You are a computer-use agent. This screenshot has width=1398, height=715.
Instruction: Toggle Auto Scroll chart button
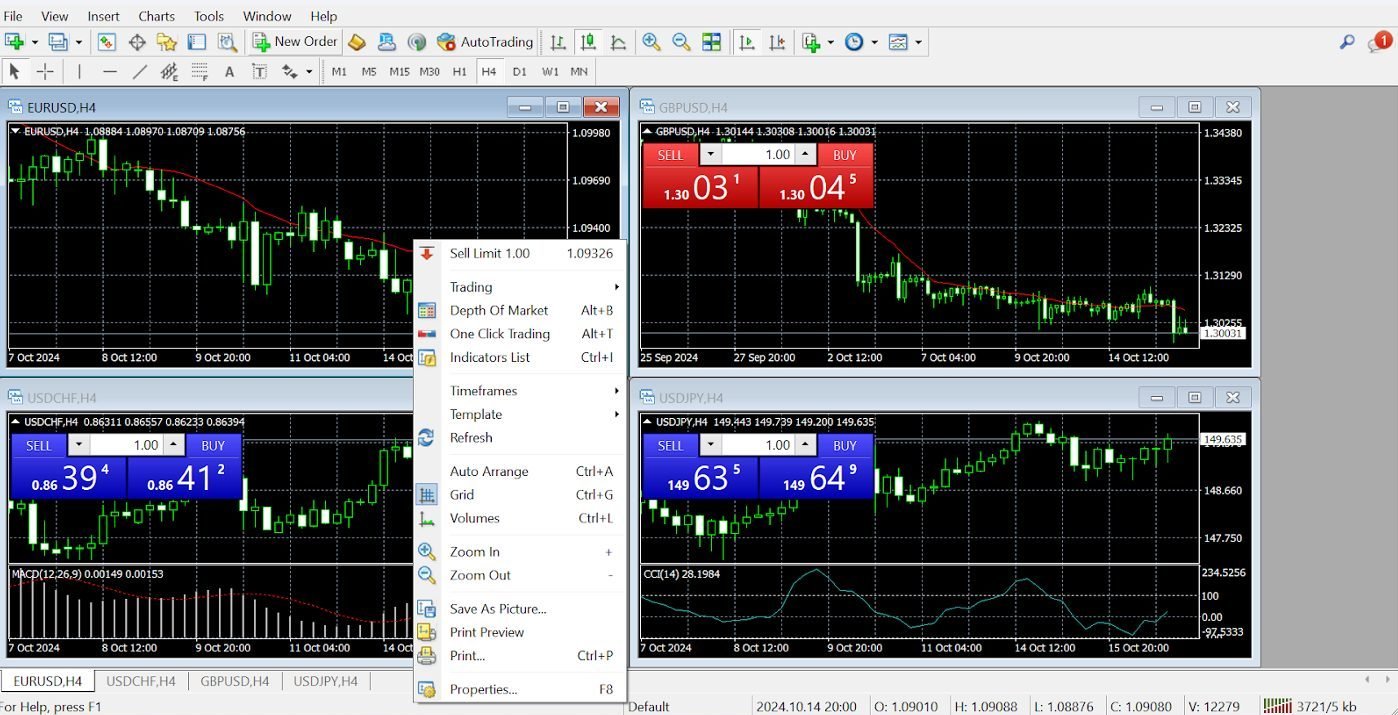(x=747, y=42)
